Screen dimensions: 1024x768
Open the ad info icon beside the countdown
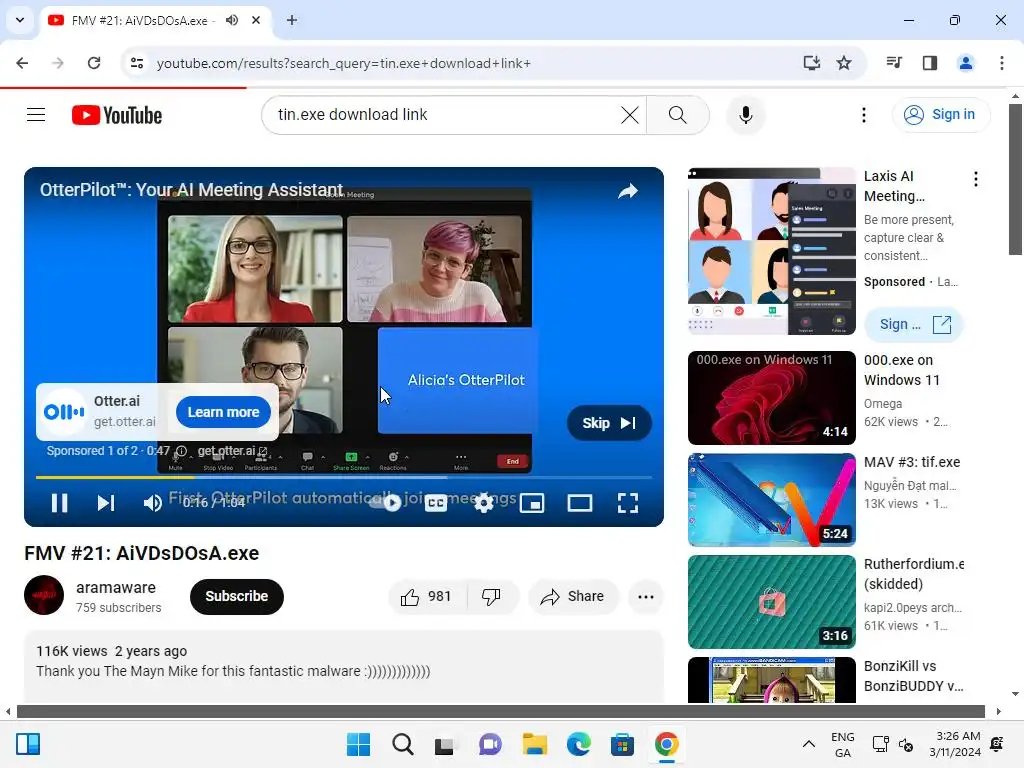pos(182,451)
